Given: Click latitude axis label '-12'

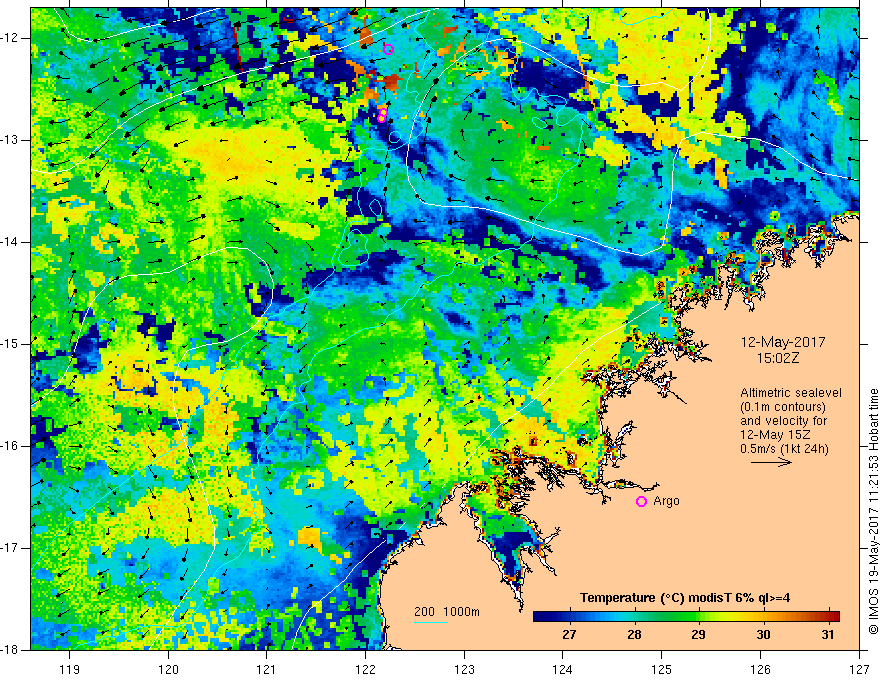Looking at the screenshot, I should [x=11, y=38].
